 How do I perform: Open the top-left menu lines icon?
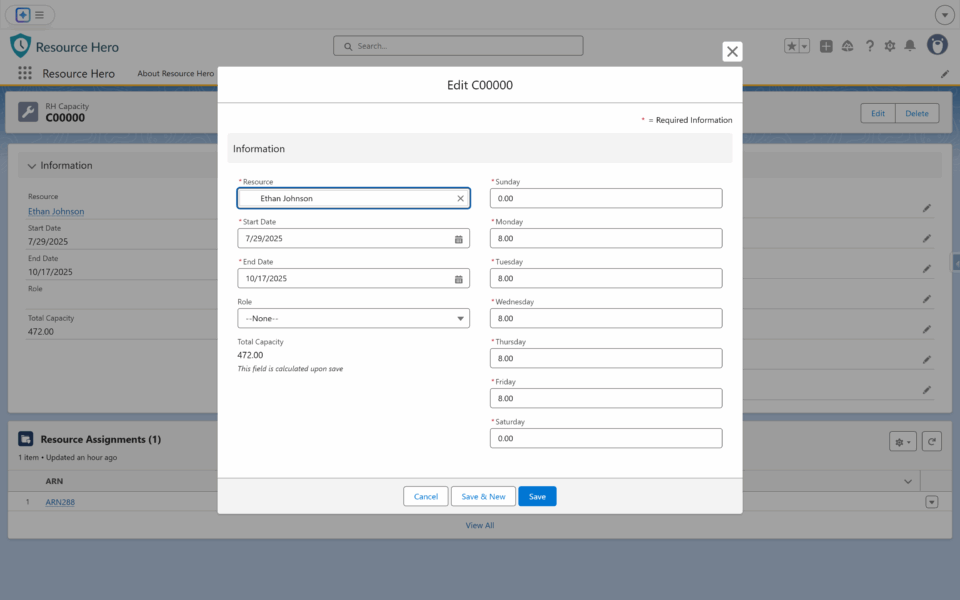[39, 15]
